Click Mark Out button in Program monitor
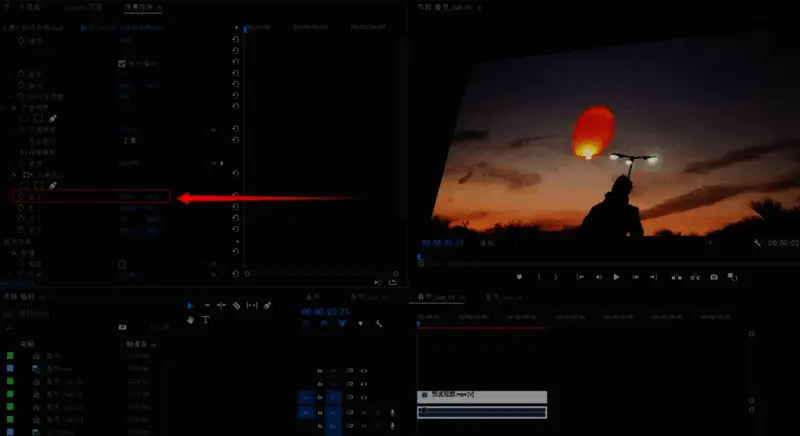800x436 pixels. [556, 277]
